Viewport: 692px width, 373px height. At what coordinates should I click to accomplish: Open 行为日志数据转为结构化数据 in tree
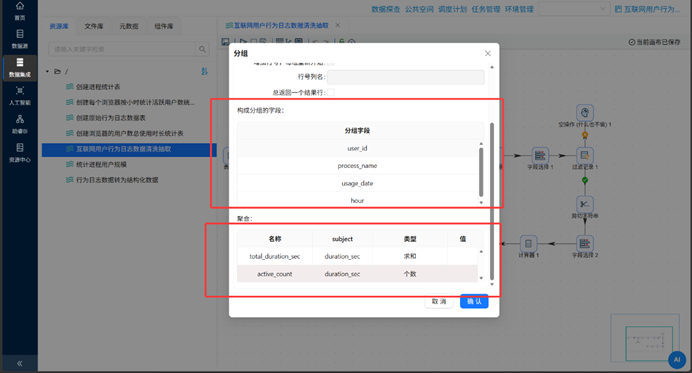pos(117,180)
